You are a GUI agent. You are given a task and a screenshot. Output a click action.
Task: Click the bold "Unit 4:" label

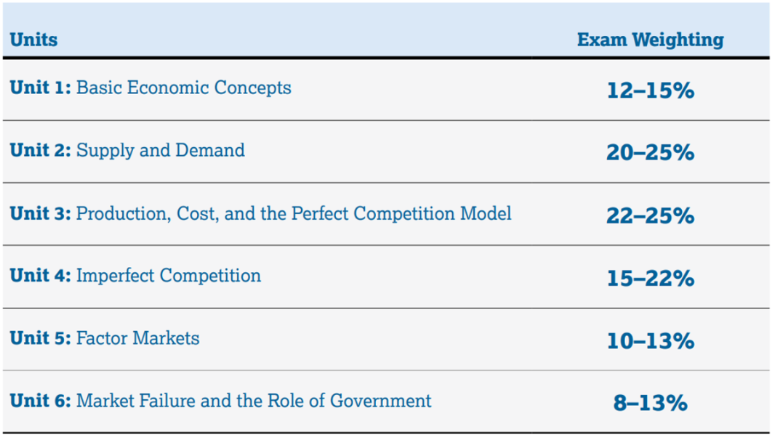pyautogui.click(x=40, y=275)
